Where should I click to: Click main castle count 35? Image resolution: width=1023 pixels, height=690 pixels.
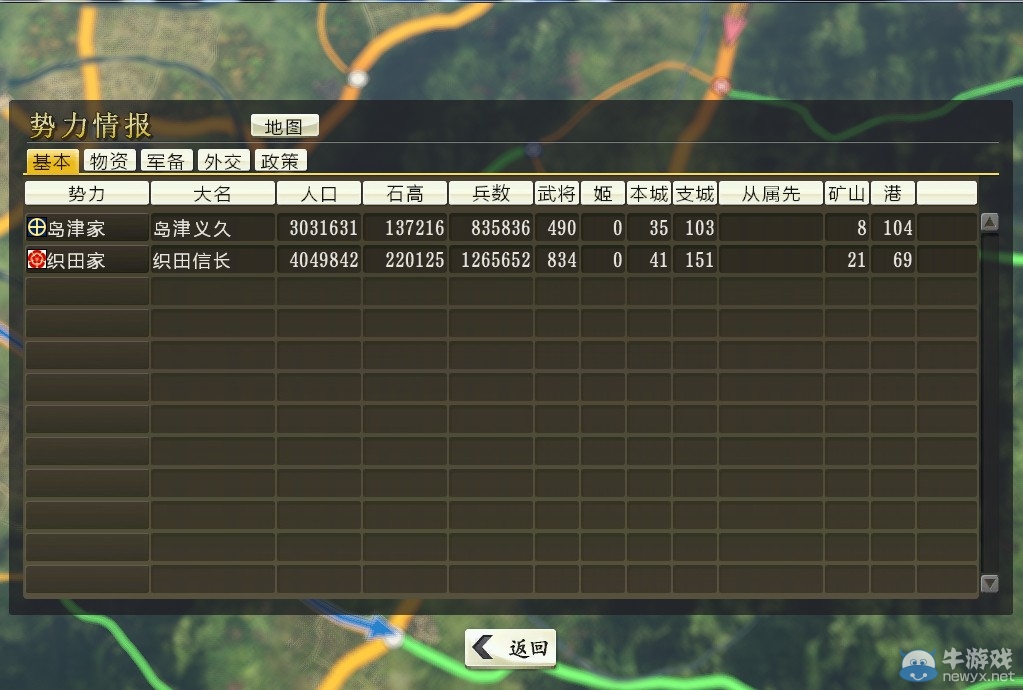point(658,228)
